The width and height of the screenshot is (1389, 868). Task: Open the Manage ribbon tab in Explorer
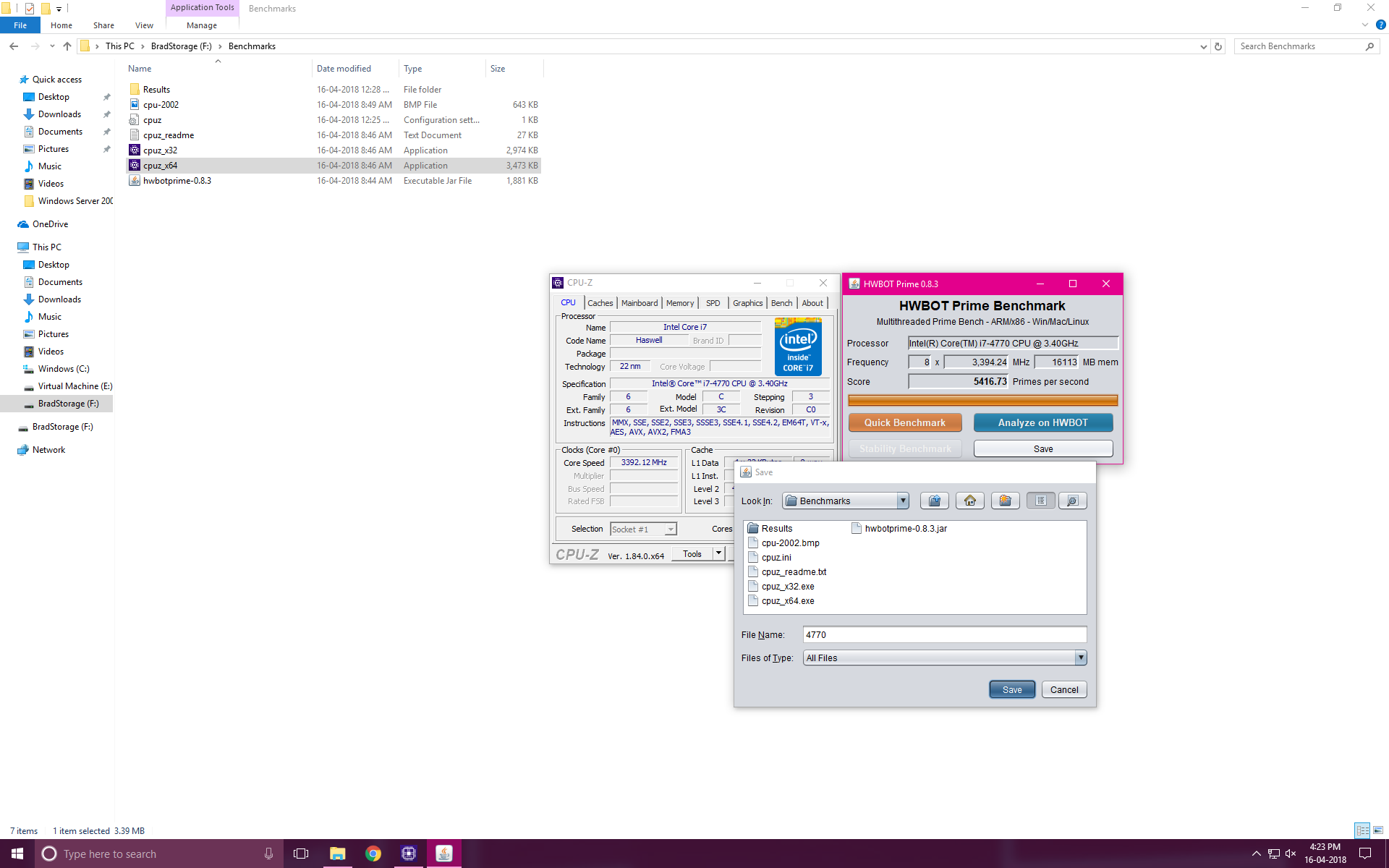click(x=202, y=25)
